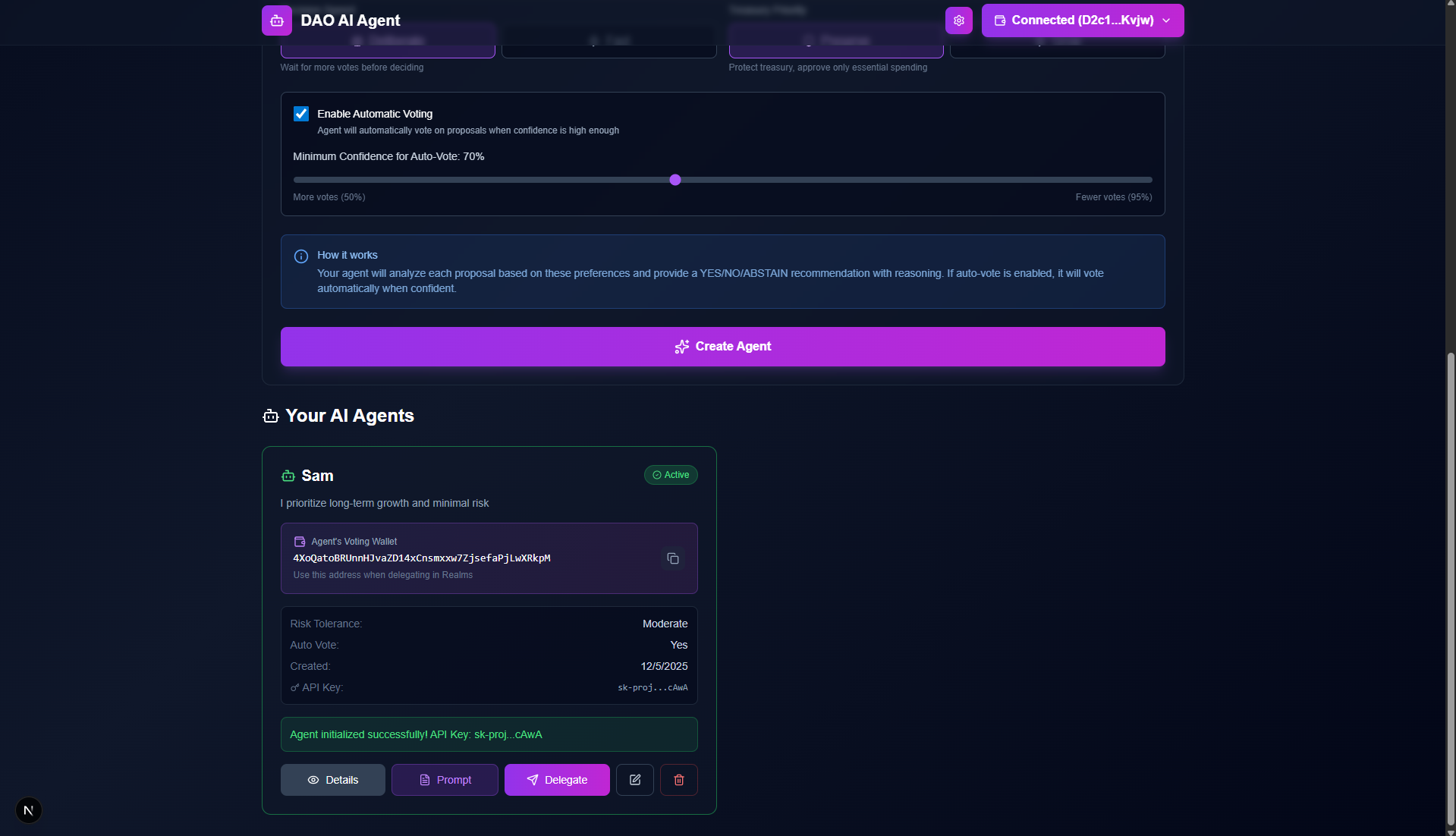Click the Minimum Confidence slider handle
Screen dimensions: 1456x836
(675, 180)
